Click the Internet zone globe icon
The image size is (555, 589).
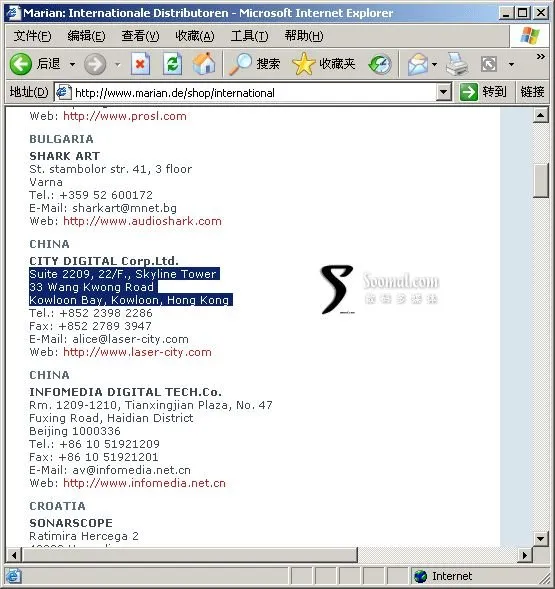(420, 576)
